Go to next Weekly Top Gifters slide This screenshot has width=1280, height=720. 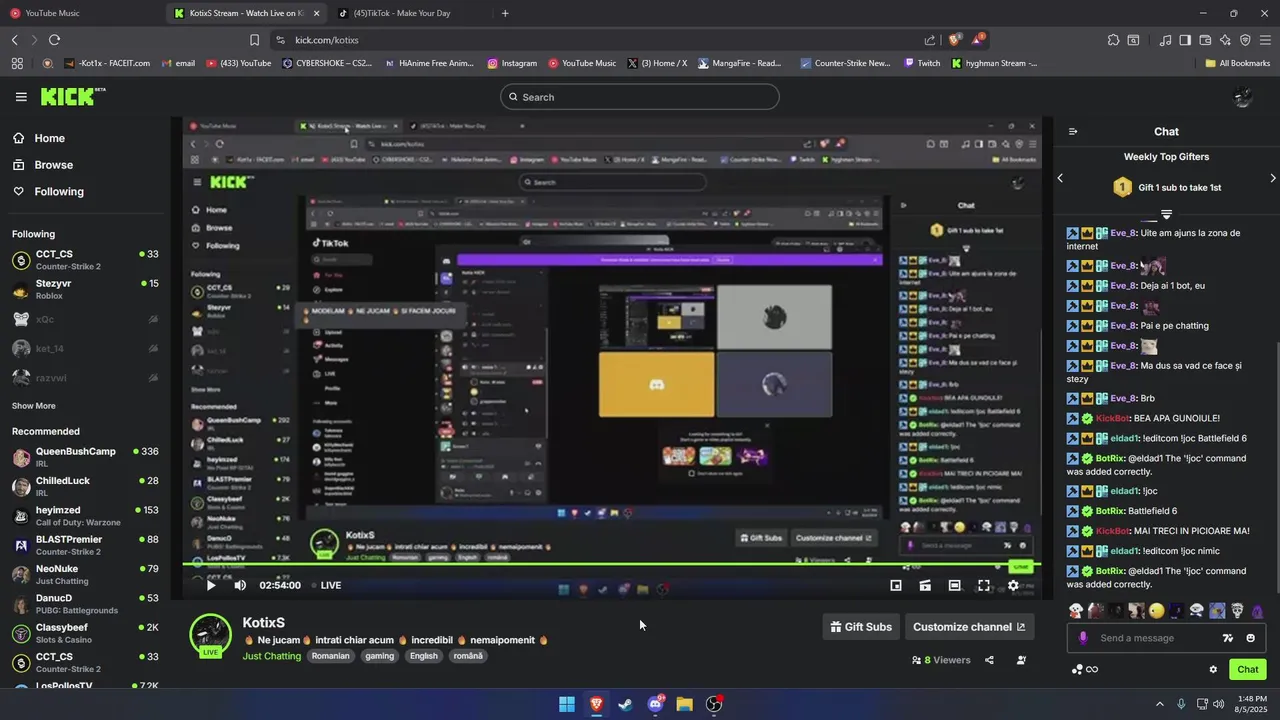click(1273, 178)
